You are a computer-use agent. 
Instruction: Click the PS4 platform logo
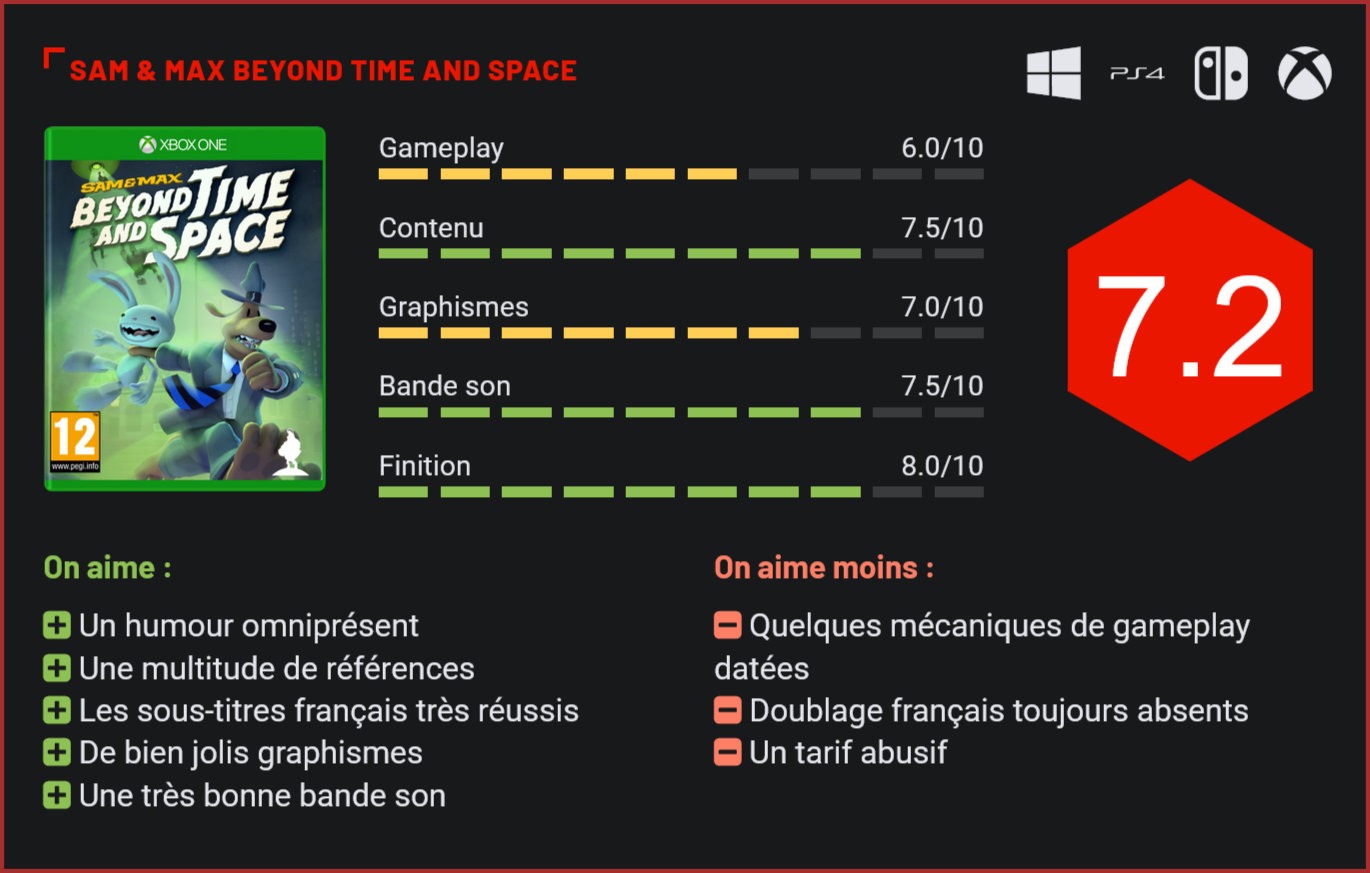click(x=1137, y=74)
